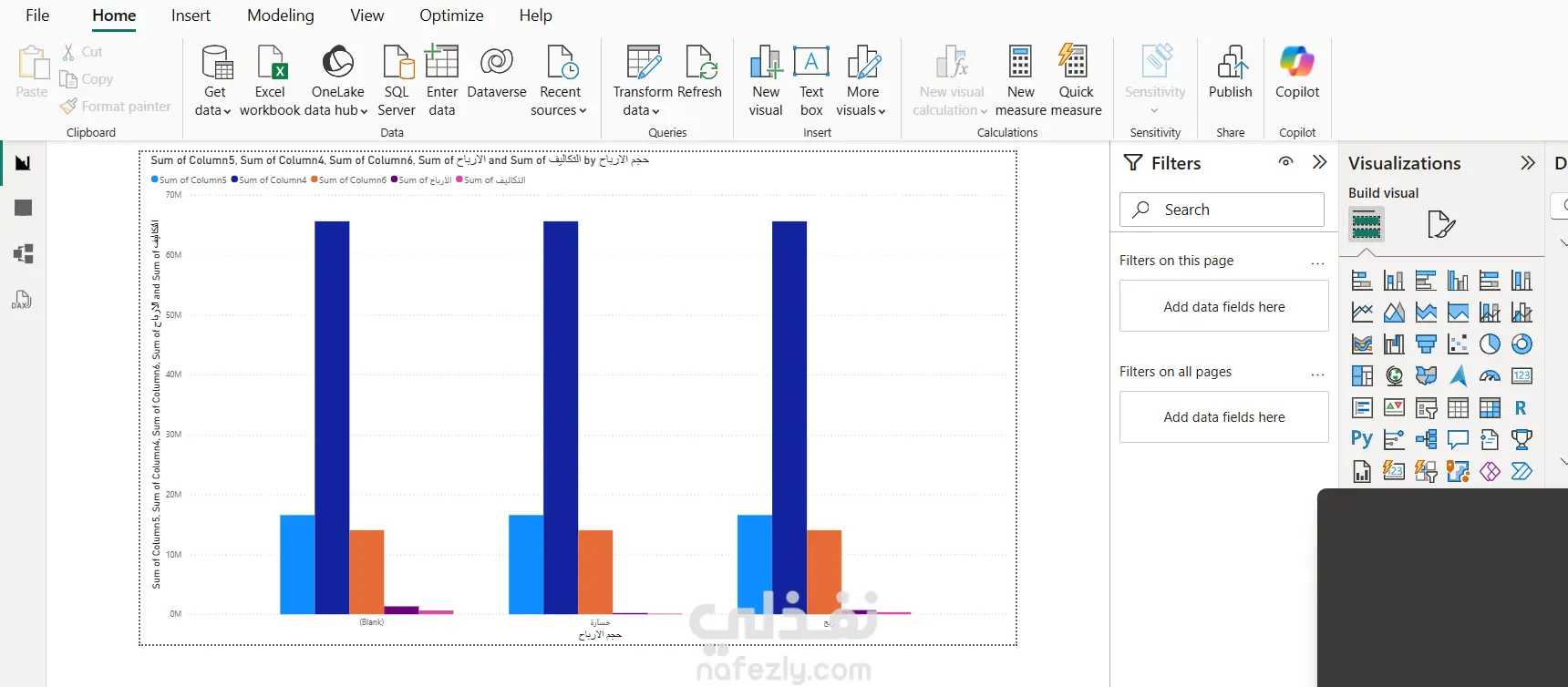Choose the Card (123) visual
The height and width of the screenshot is (687, 1568).
(x=1522, y=376)
